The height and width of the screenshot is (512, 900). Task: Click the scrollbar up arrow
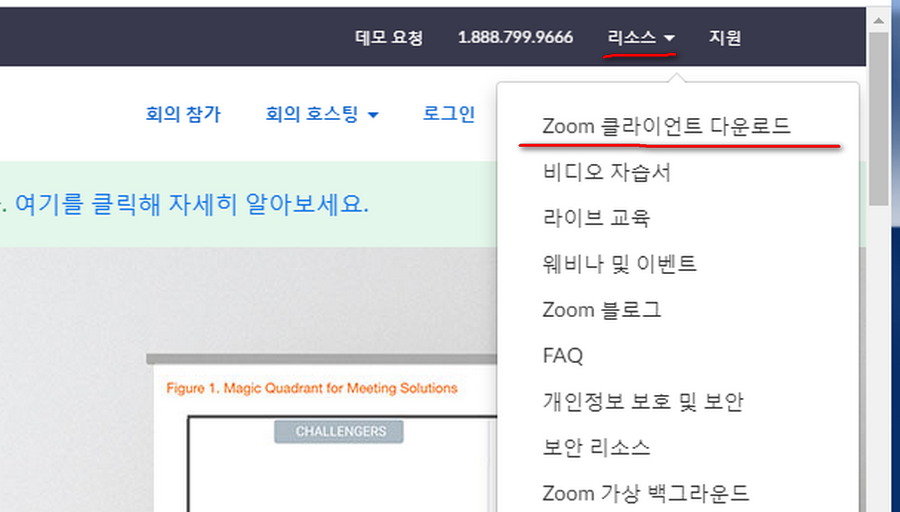879,21
